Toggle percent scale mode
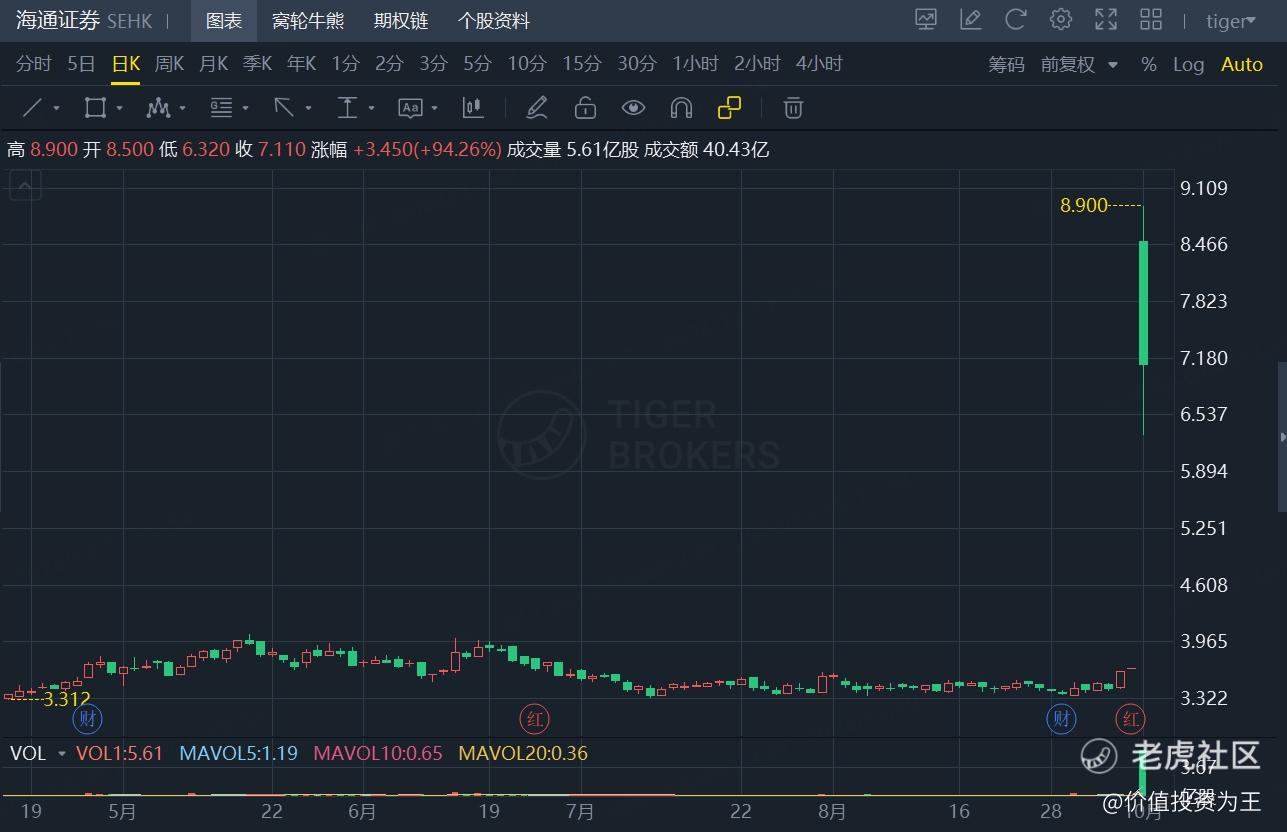 (x=1149, y=64)
